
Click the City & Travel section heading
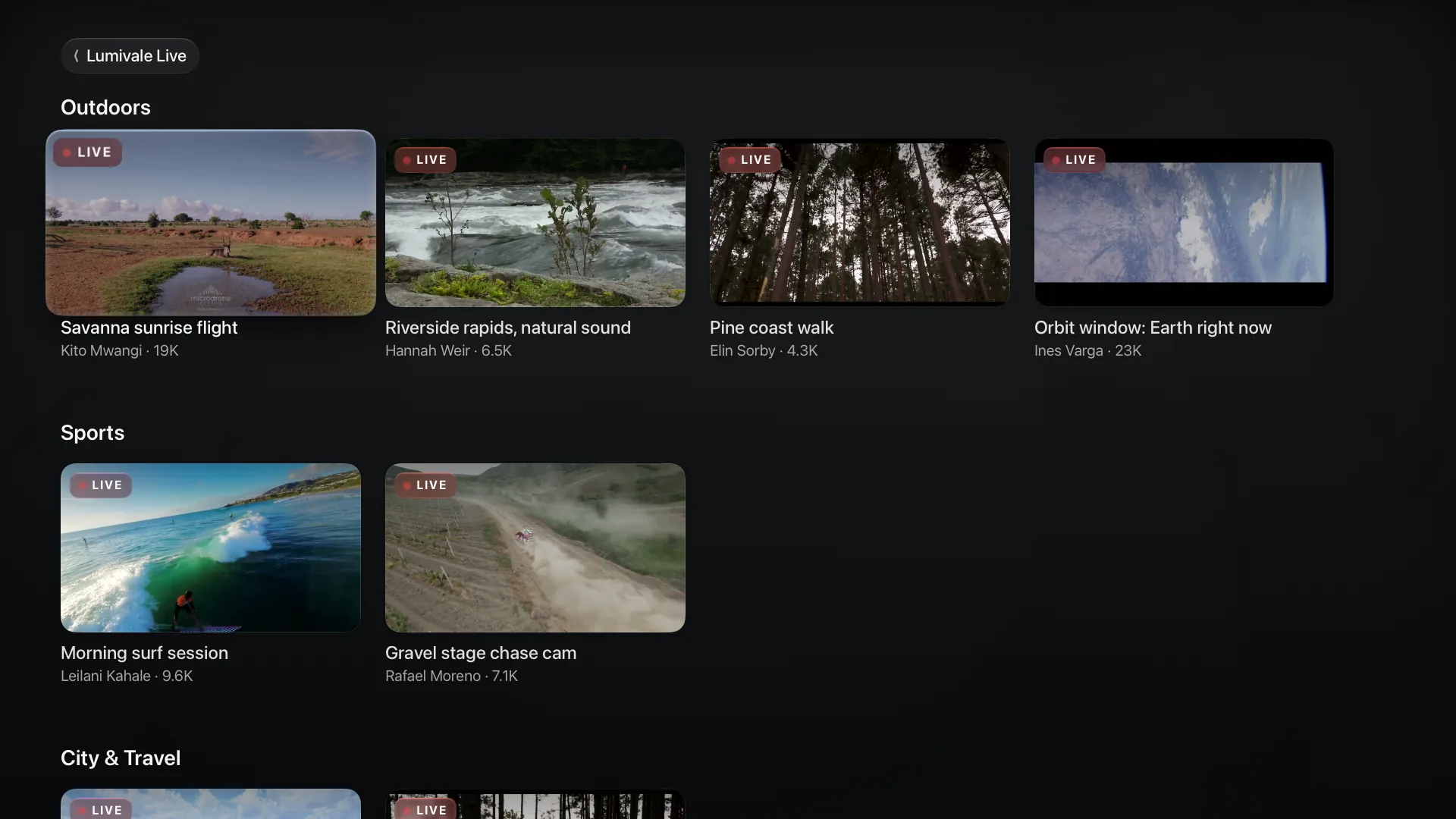pos(121,758)
